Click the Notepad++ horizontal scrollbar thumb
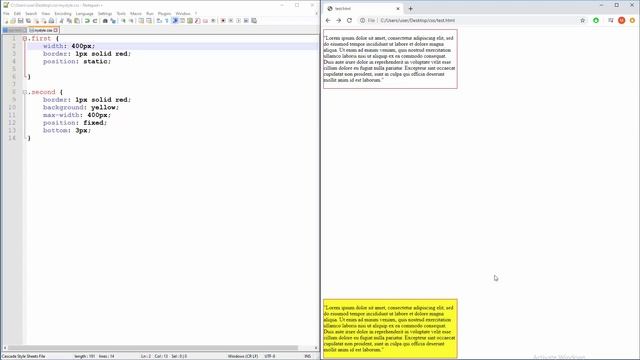Image resolution: width=640 pixels, height=360 pixels. [x=153, y=348]
